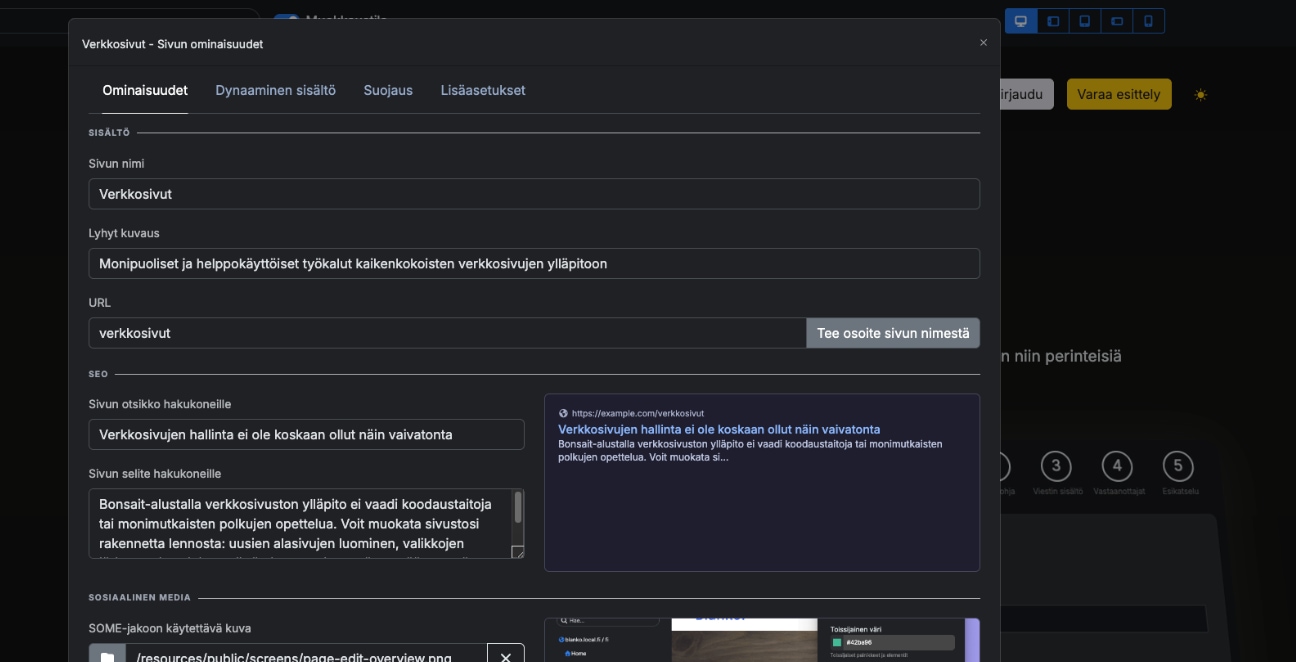Click the sun theme icon
Screen dimensions: 1296x662
click(x=1201, y=95)
